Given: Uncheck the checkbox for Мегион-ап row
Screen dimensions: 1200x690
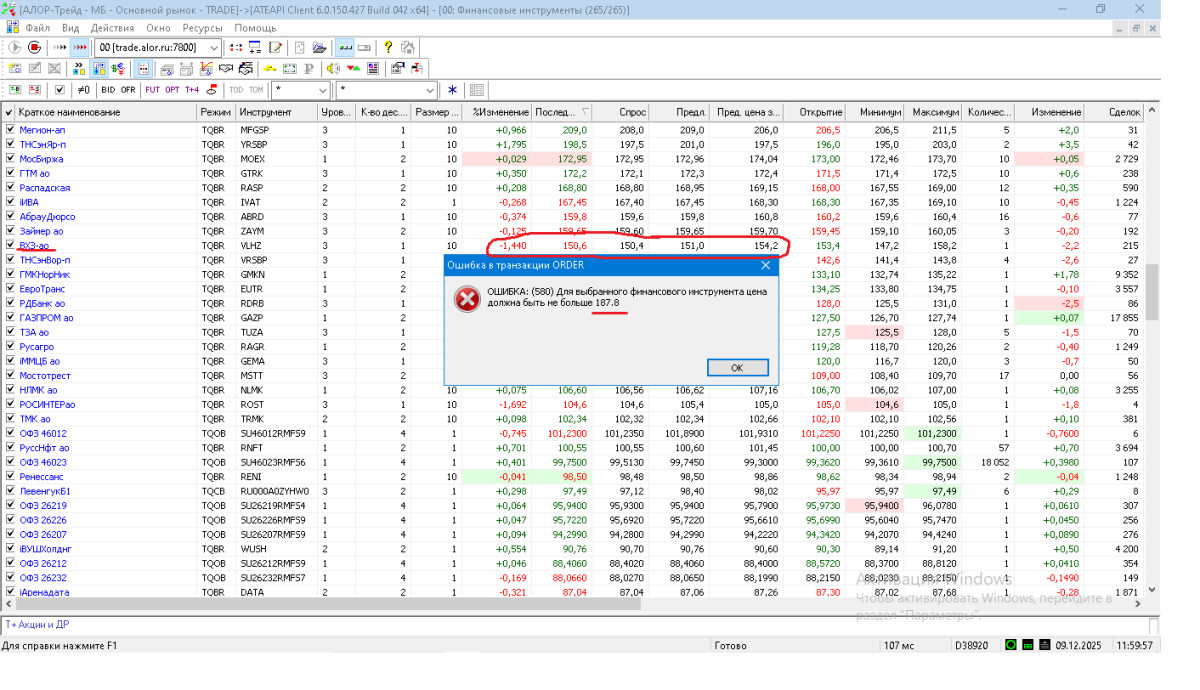Looking at the screenshot, I should tap(10, 130).
